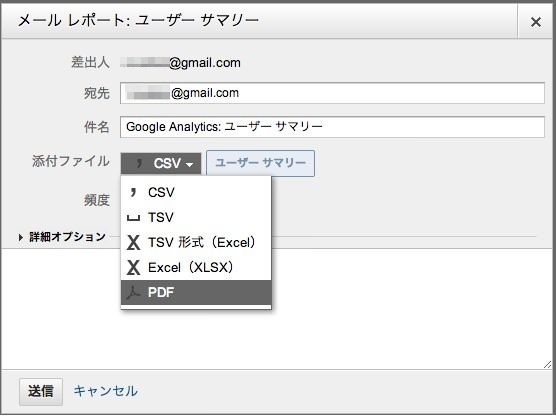Click the Acrobat icon beside PDF option

click(x=133, y=292)
